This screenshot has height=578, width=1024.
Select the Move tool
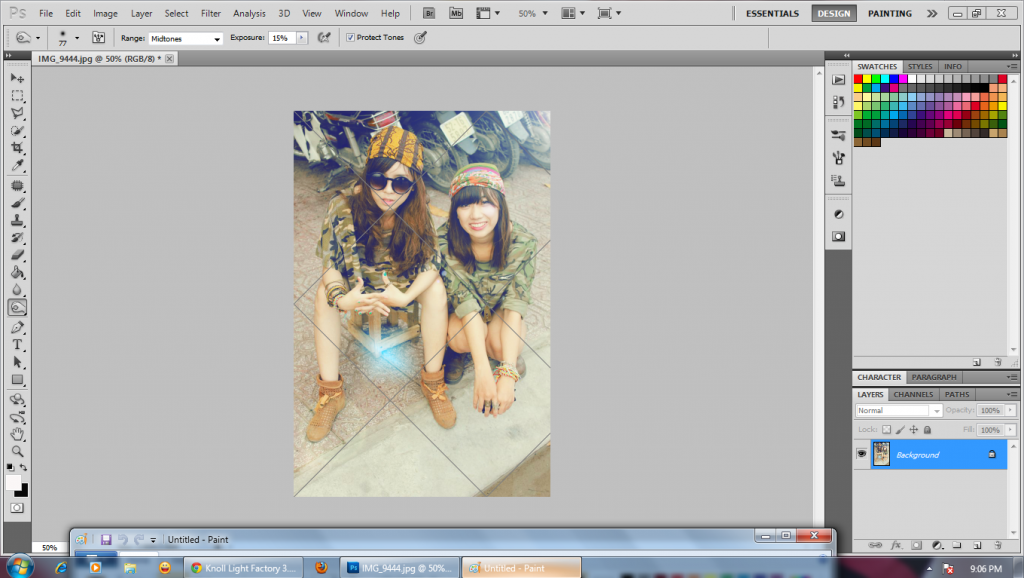point(17,78)
